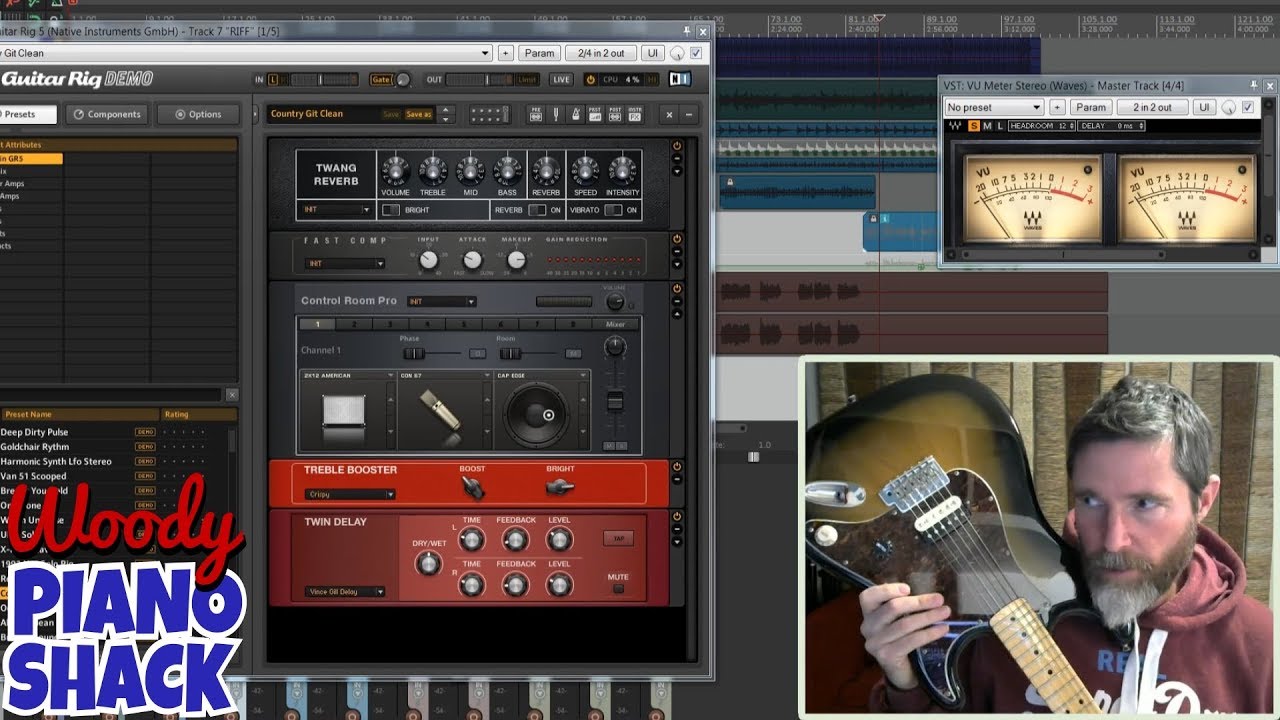Select Harmonic Synth Lfo Stereo preset
This screenshot has width=1280, height=720.
56,461
